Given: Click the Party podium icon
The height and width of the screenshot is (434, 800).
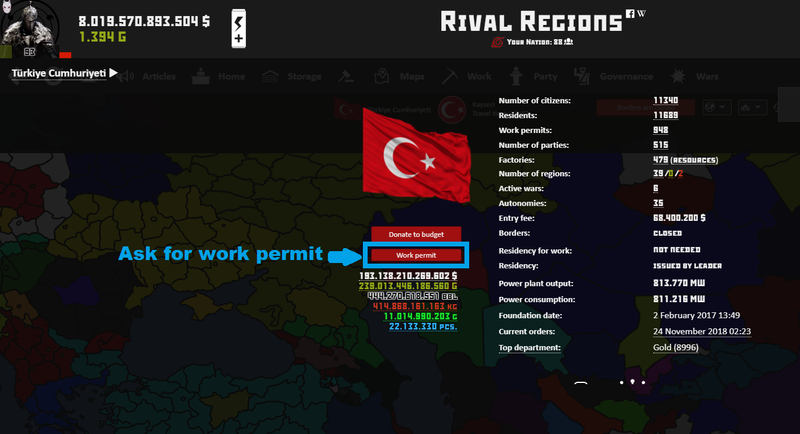Looking at the screenshot, I should [x=516, y=76].
